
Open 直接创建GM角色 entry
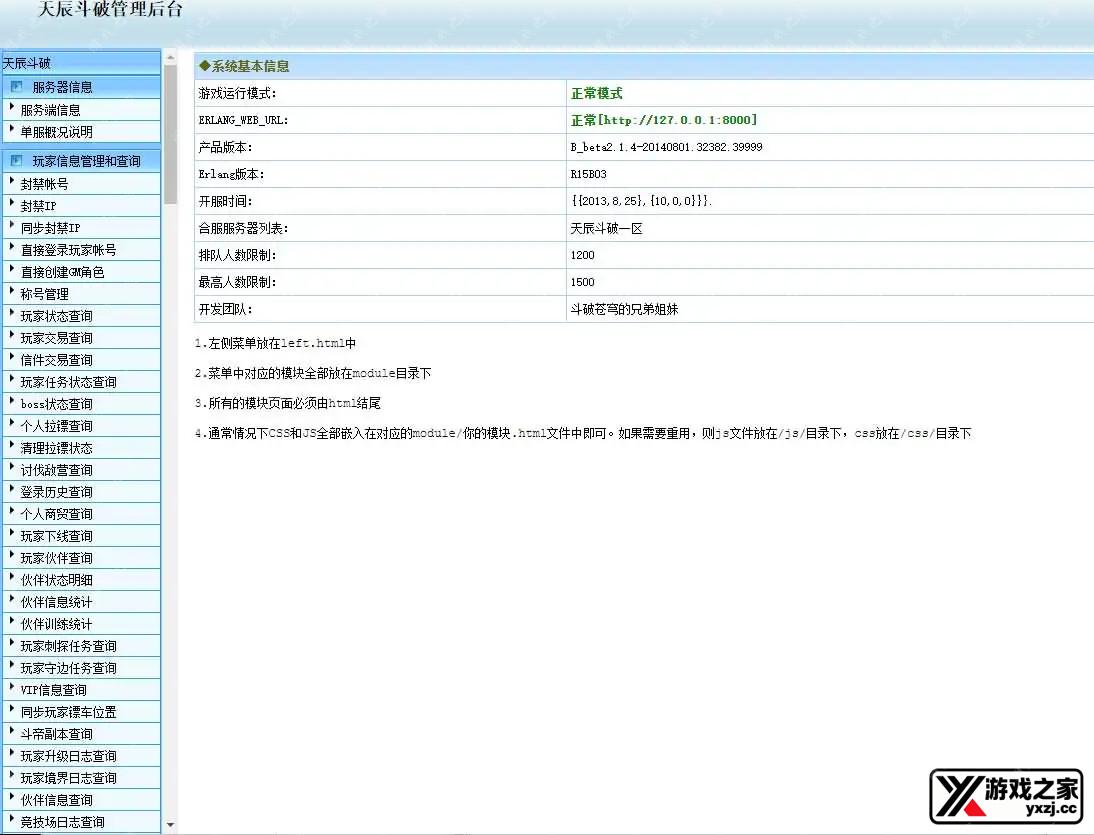coord(62,272)
